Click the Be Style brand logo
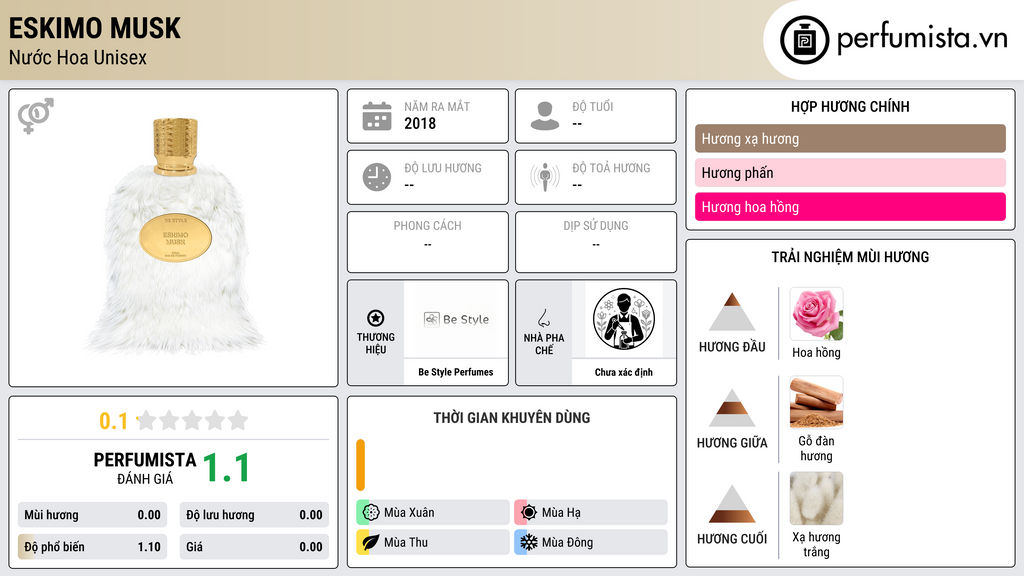1024x576 pixels. click(x=456, y=319)
